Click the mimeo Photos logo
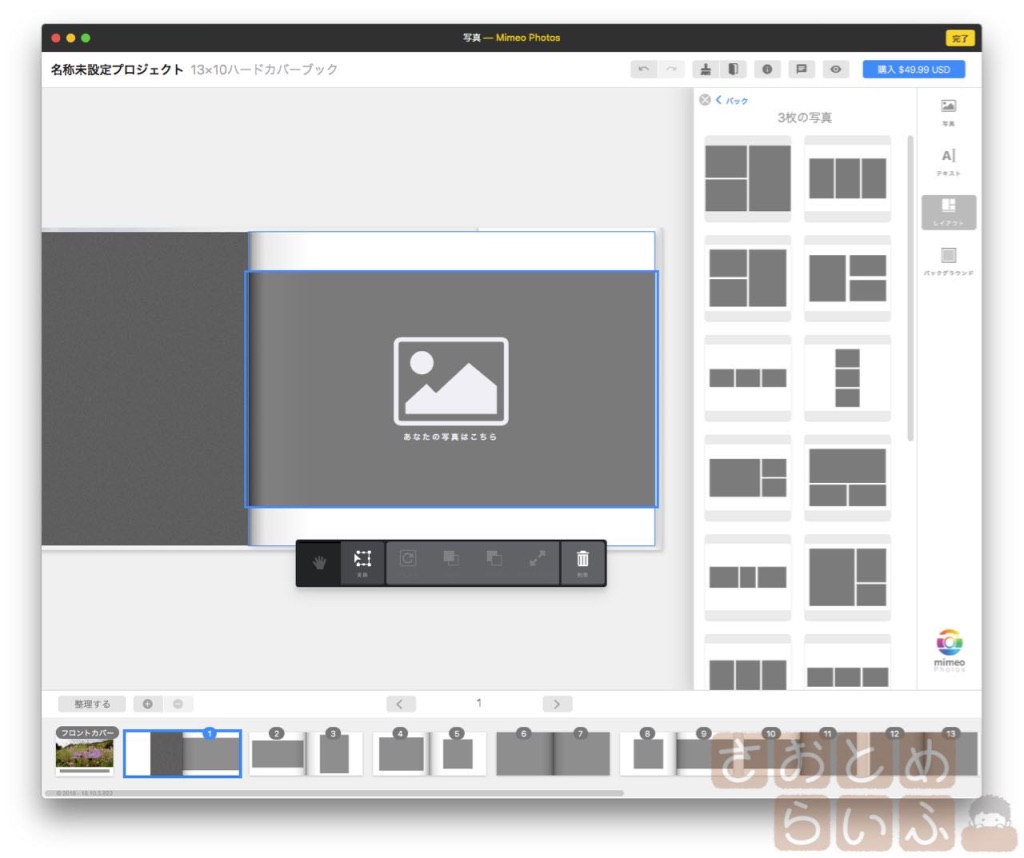The width and height of the screenshot is (1024, 858). [x=949, y=650]
